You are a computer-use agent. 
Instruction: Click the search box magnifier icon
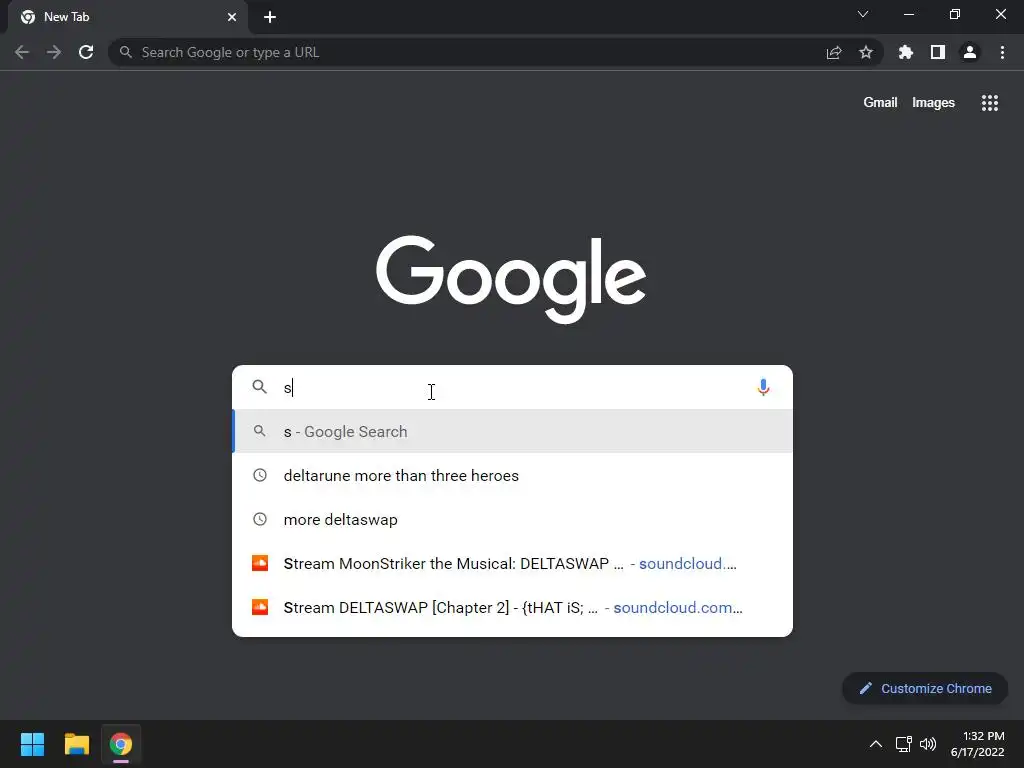pyautogui.click(x=260, y=387)
